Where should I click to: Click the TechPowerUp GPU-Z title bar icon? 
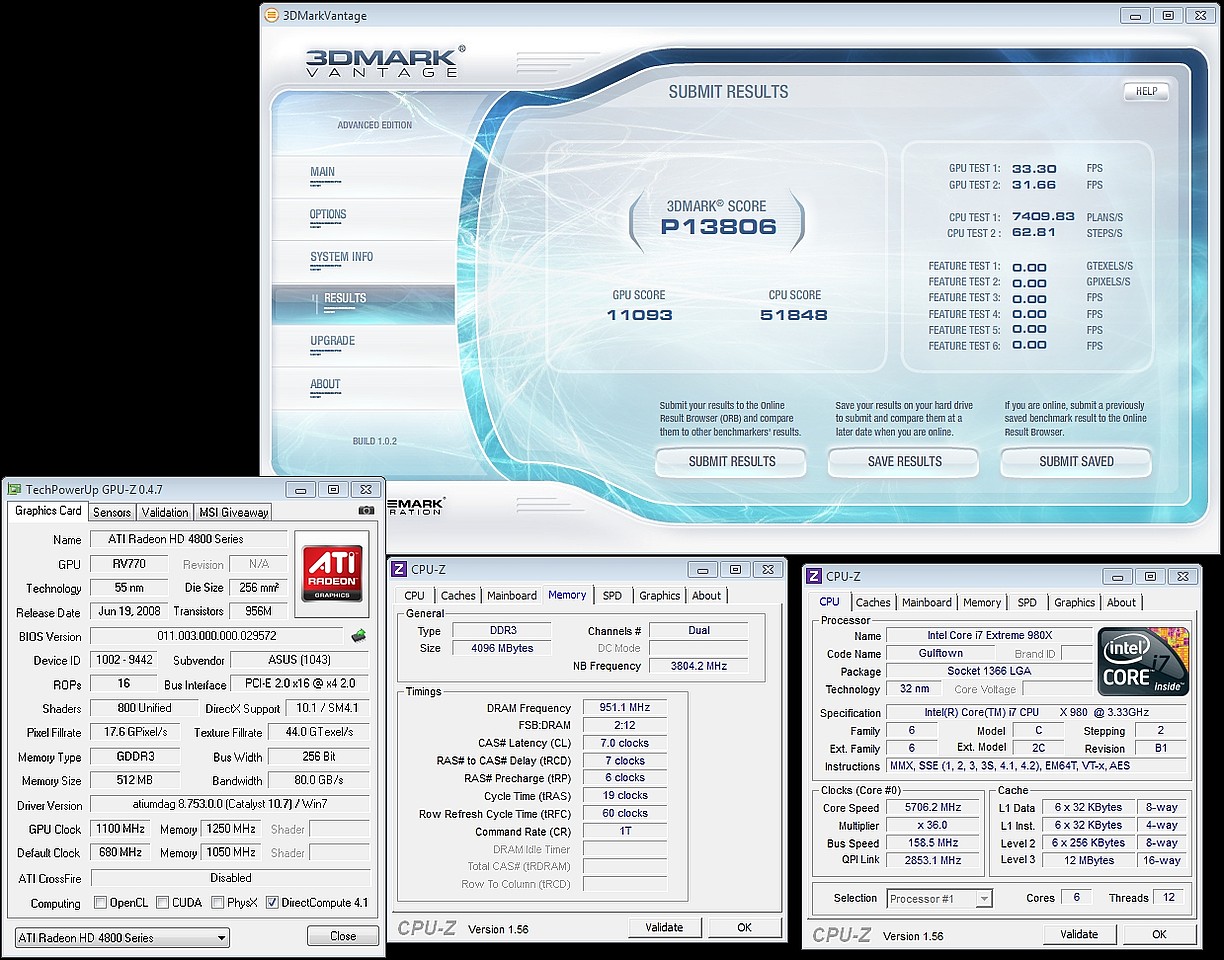pyautogui.click(x=14, y=489)
